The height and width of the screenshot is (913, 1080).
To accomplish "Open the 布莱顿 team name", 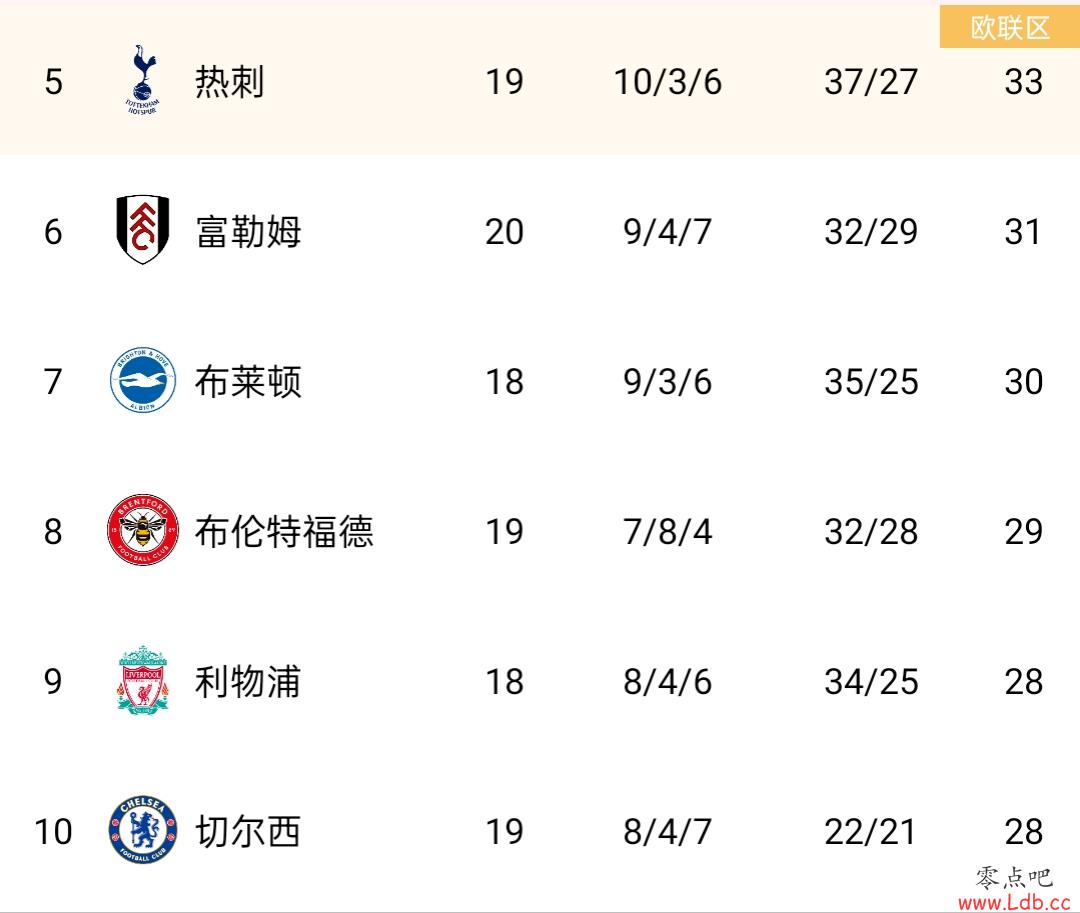I will [248, 381].
